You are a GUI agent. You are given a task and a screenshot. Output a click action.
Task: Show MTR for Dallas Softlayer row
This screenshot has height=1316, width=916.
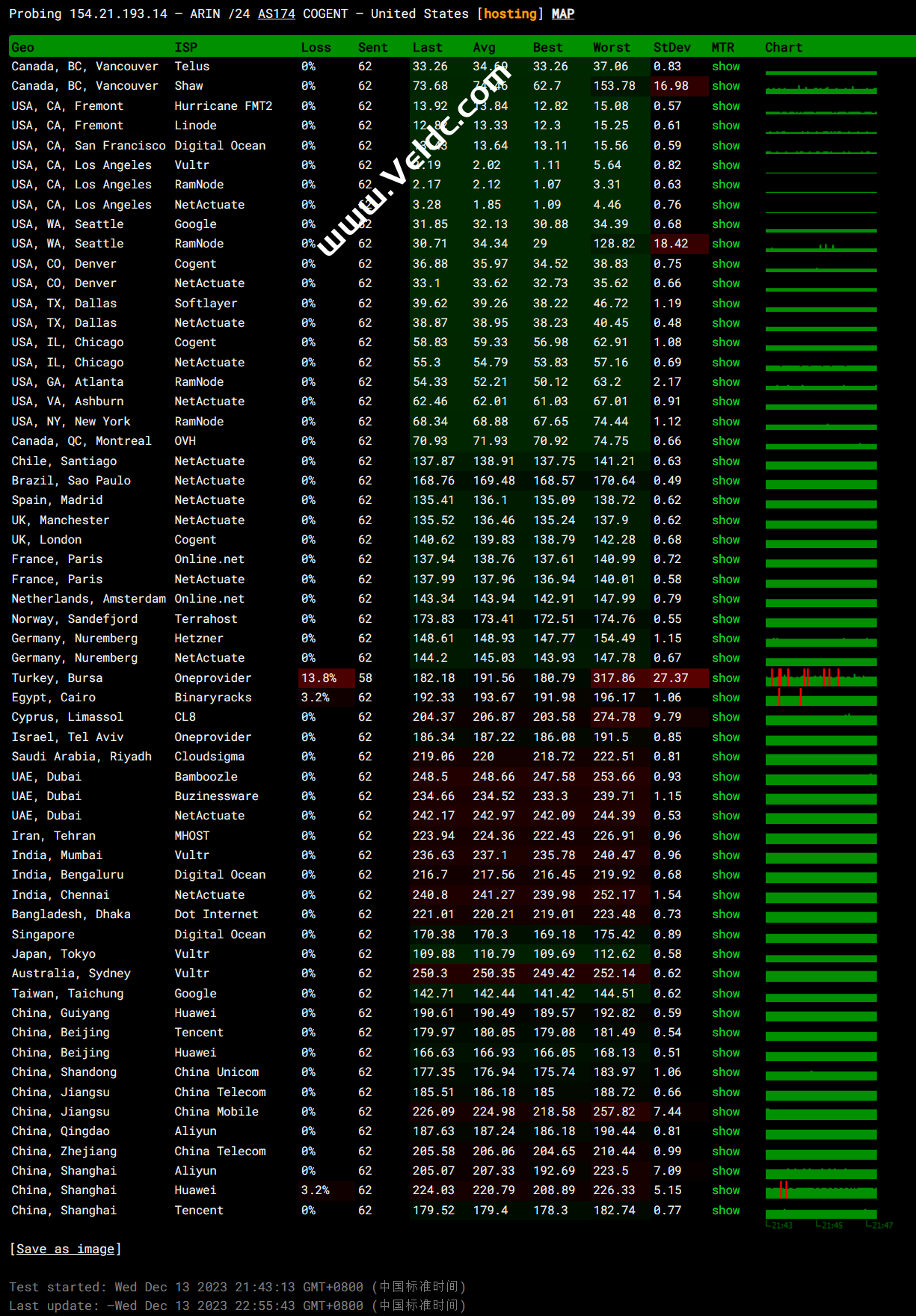(x=725, y=304)
